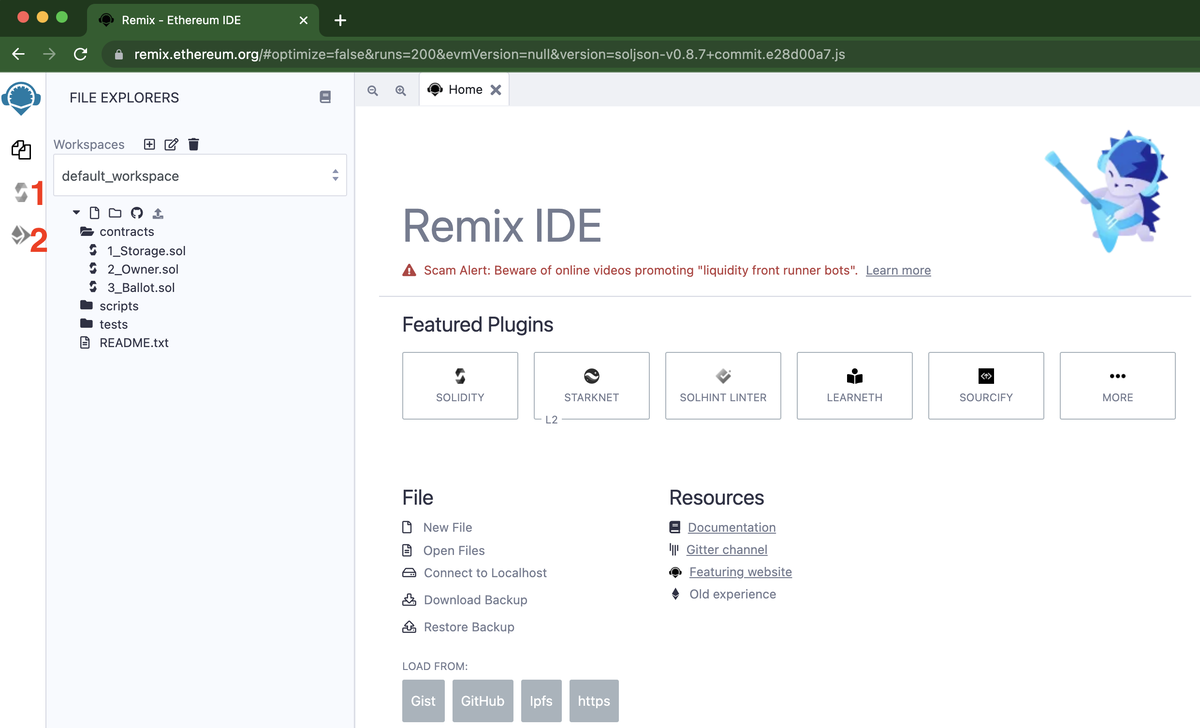Select the File Explorers icon in sidebar
The image size is (1200, 728).
pos(22,150)
